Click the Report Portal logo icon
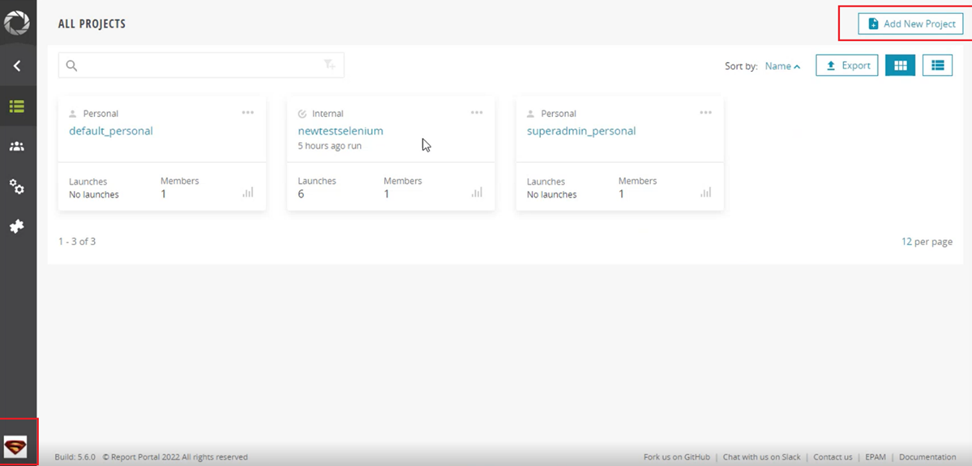Viewport: 972px width, 466px height. pos(17,22)
